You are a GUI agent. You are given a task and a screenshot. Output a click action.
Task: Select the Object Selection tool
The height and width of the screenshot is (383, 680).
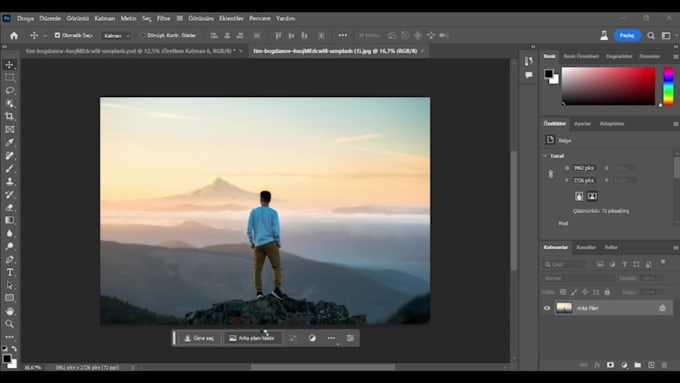pyautogui.click(x=10, y=104)
